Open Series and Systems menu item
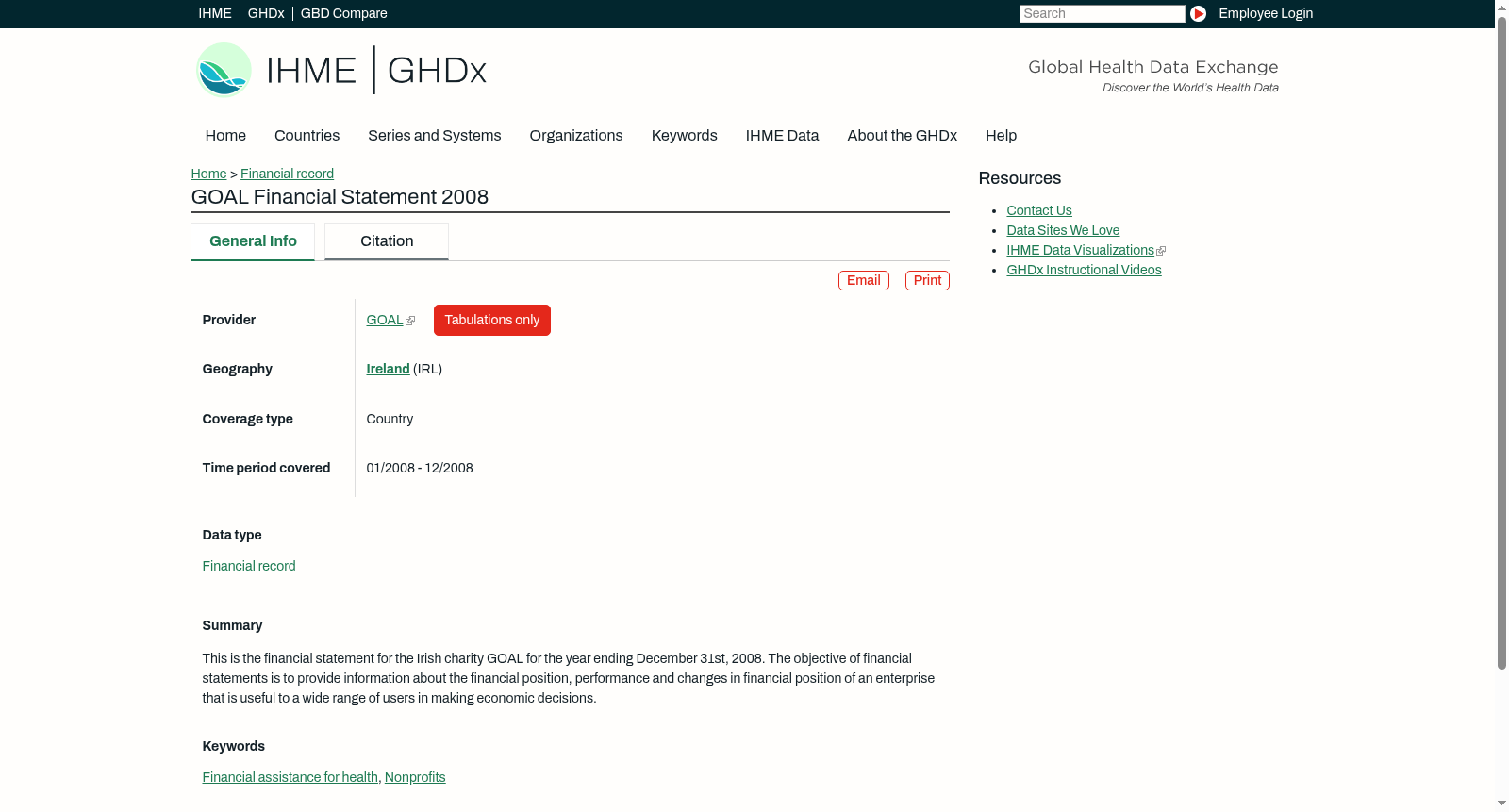This screenshot has width=1509, height=812. (x=435, y=136)
